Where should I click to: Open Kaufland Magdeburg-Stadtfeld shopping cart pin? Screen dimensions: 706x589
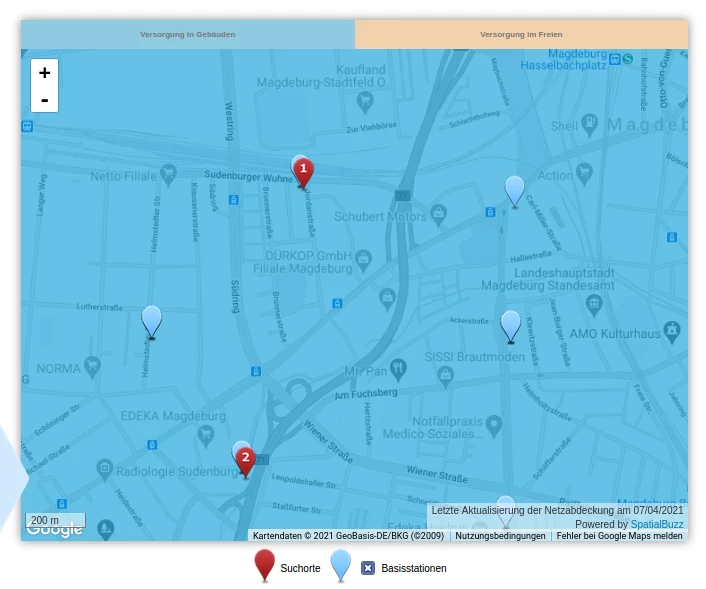click(365, 102)
